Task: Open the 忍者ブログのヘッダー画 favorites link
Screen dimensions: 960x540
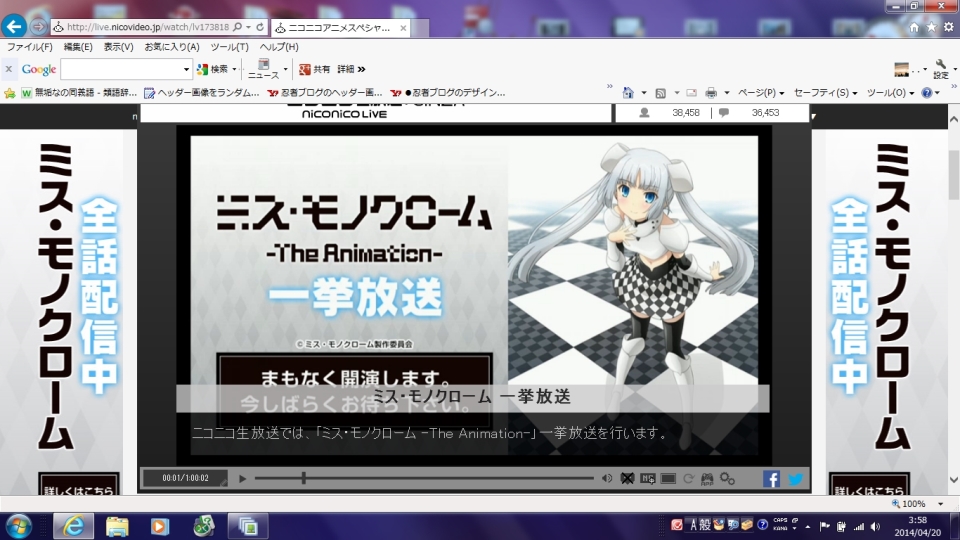Action: tap(325, 93)
